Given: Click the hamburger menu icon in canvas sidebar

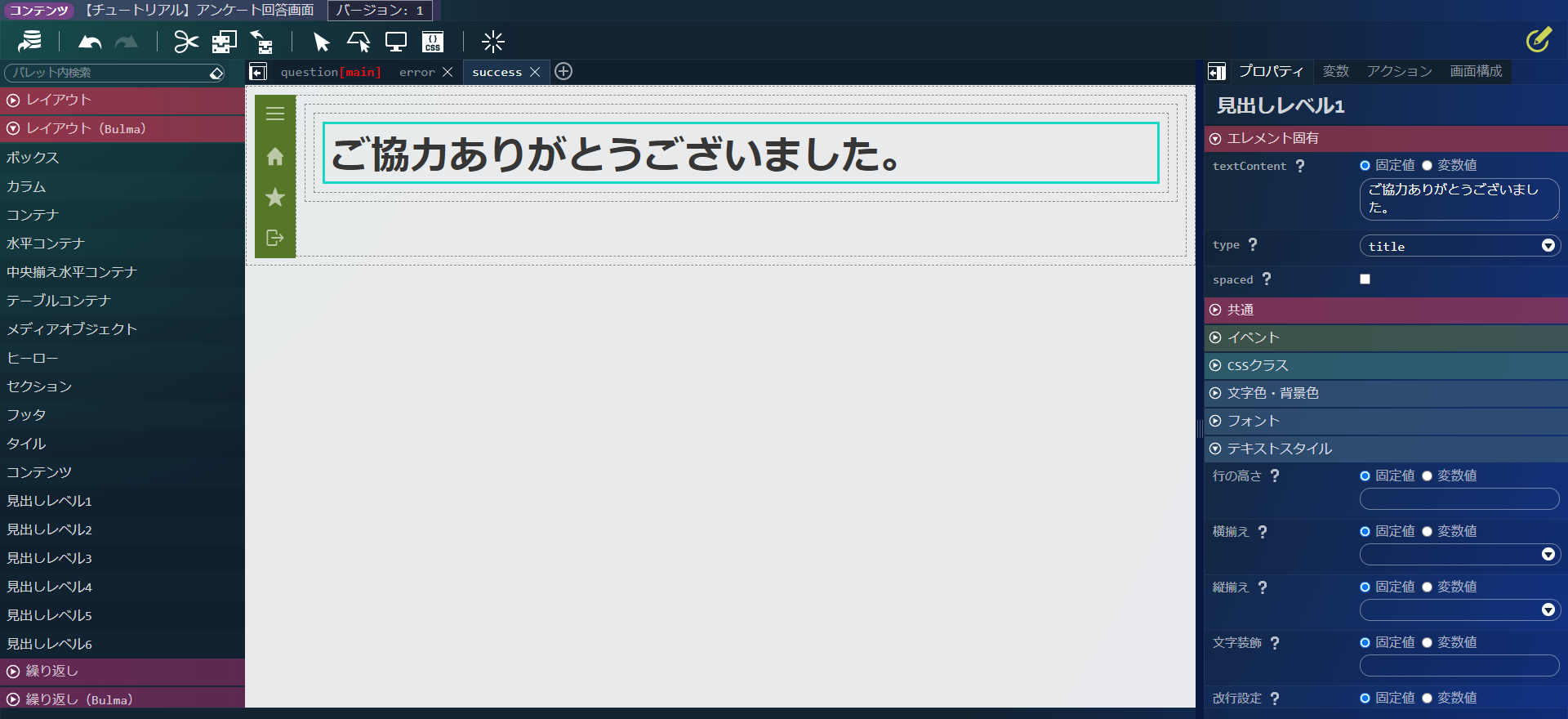Looking at the screenshot, I should [275, 114].
